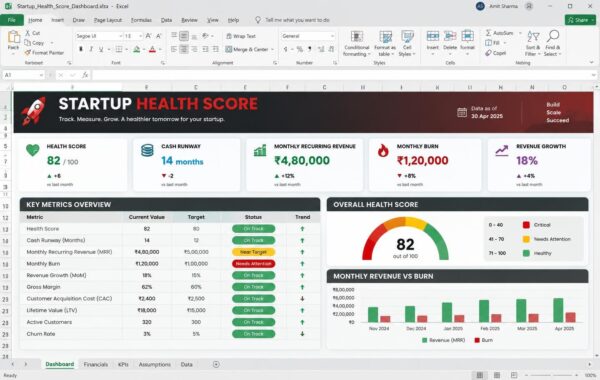The image size is (600, 380).
Task: Collapse the ribbon with the chevron
Action: tap(592, 62)
